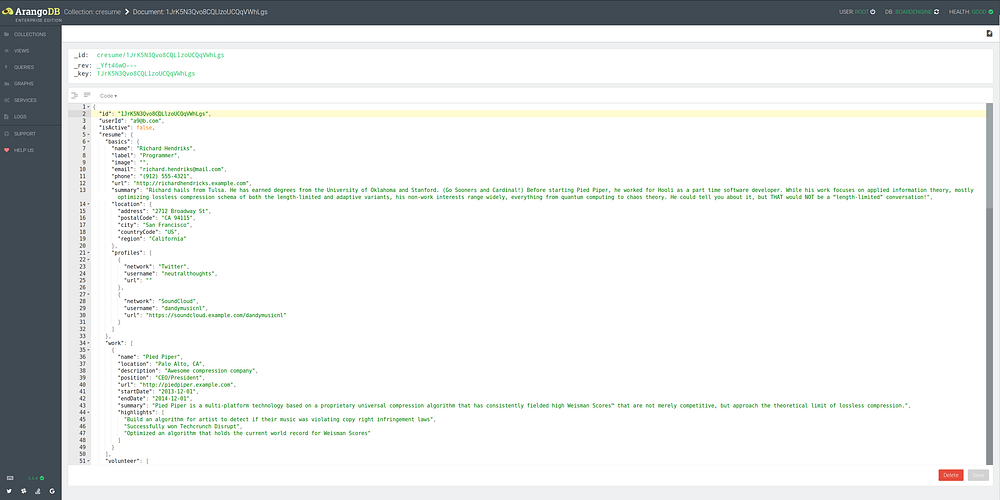Viewport: 1000px width, 500px height.
Task: Click the version 3.4.4 check icon
Action: [42, 478]
